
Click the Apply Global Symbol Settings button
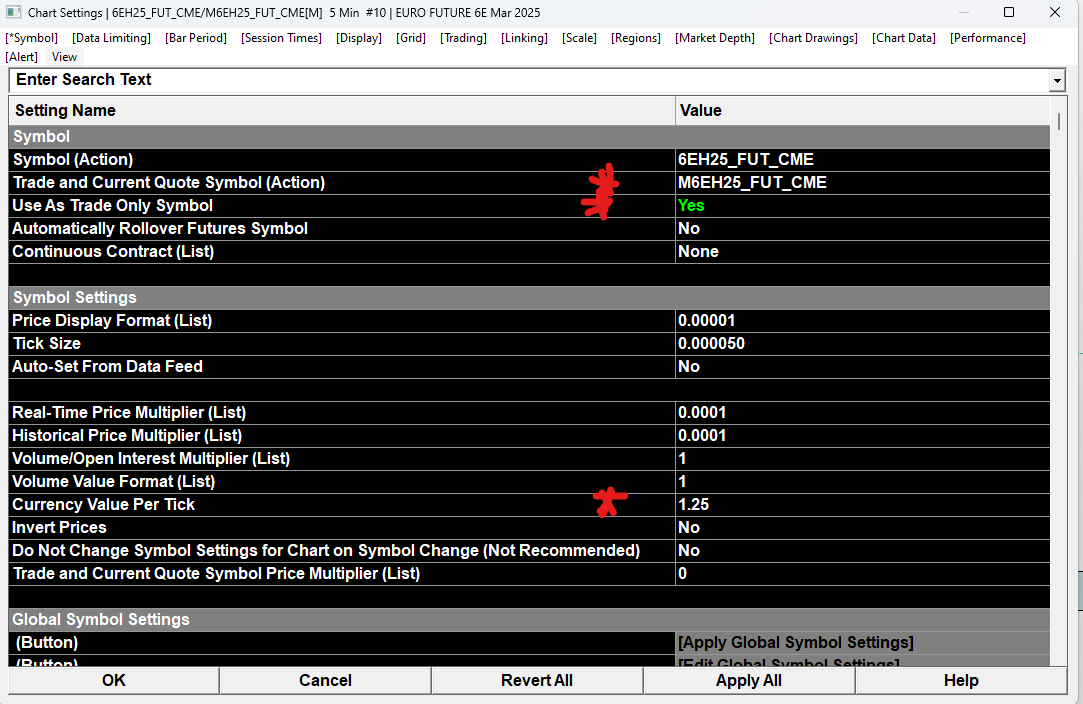[862, 643]
